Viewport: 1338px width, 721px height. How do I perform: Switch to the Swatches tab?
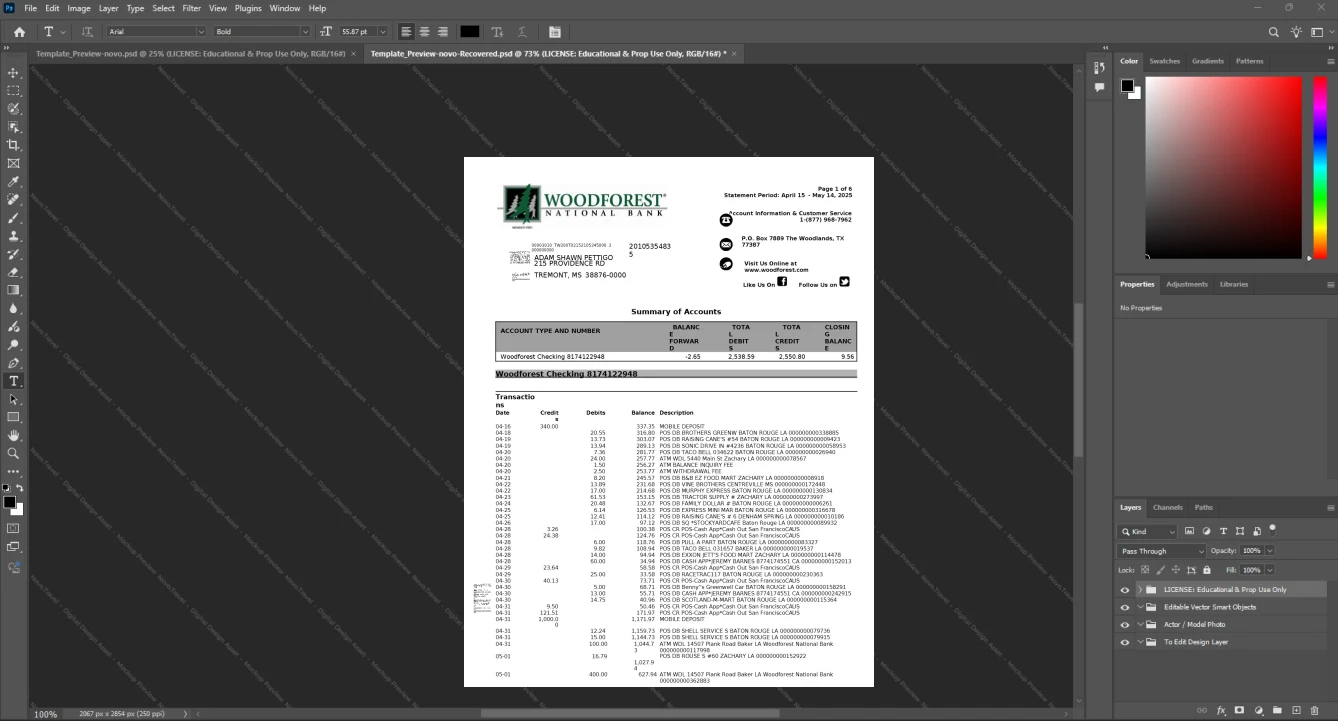click(x=1164, y=61)
